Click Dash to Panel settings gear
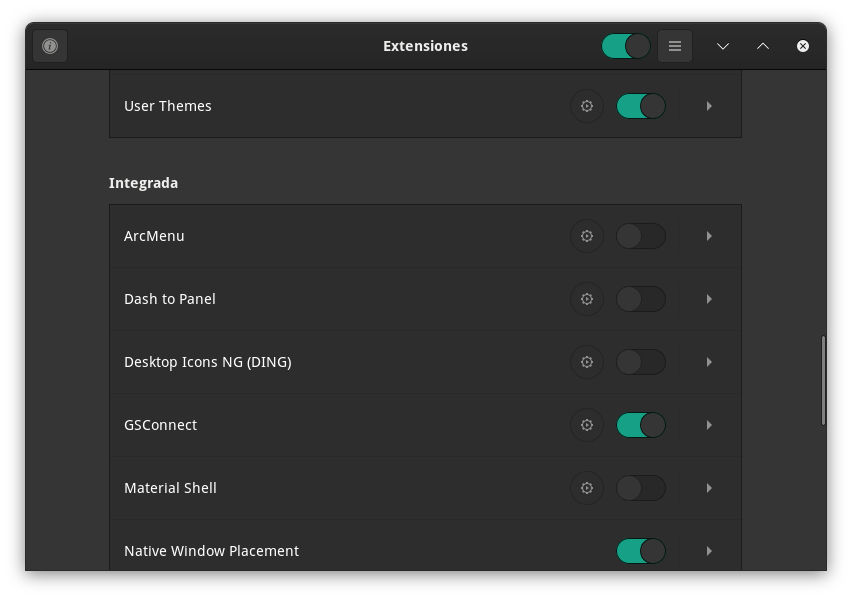 (x=587, y=299)
